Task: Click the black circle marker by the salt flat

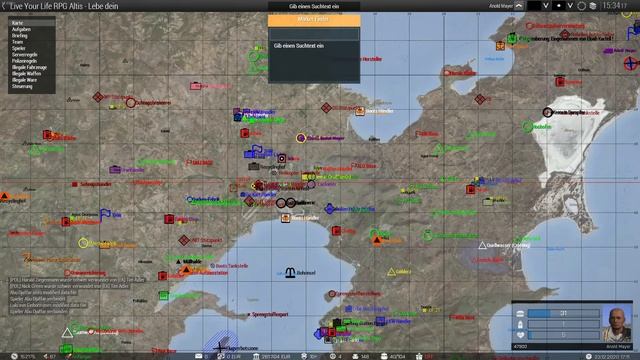Action: click(548, 112)
